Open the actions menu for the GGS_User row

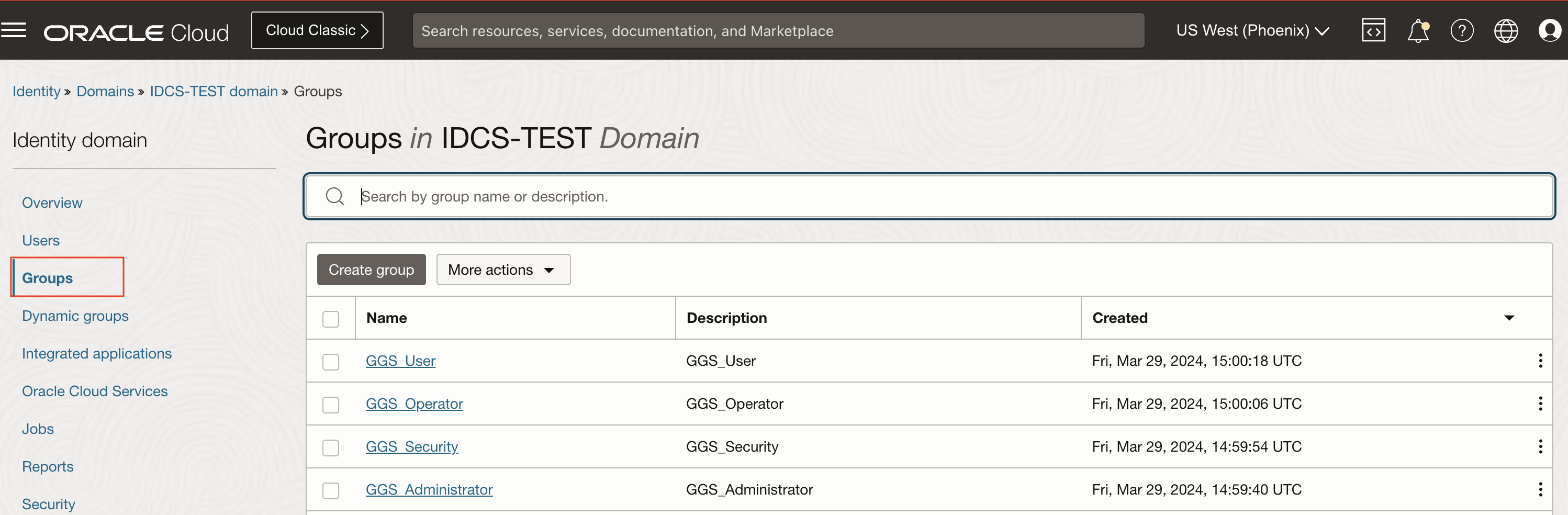pos(1540,361)
